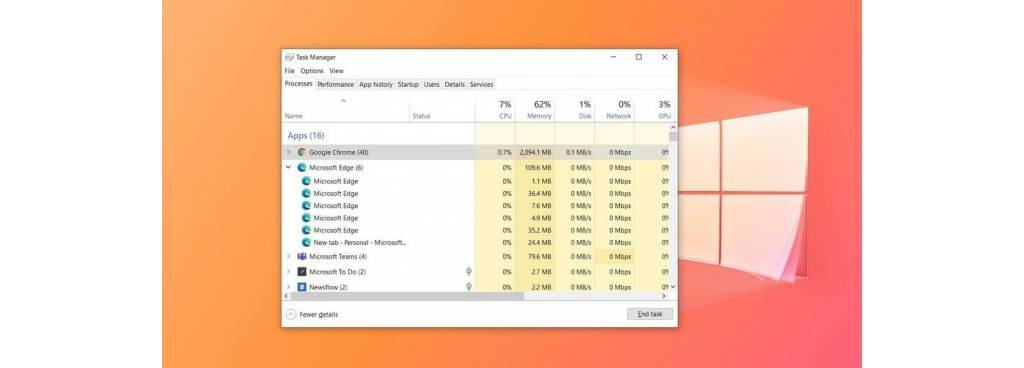
Task: Click the leaf status icon for Microsoft To Do
Action: point(468,271)
